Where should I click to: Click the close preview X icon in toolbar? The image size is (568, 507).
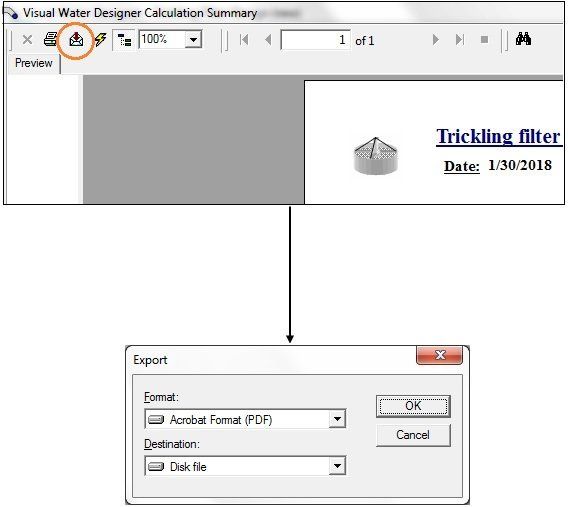pyautogui.click(x=27, y=39)
